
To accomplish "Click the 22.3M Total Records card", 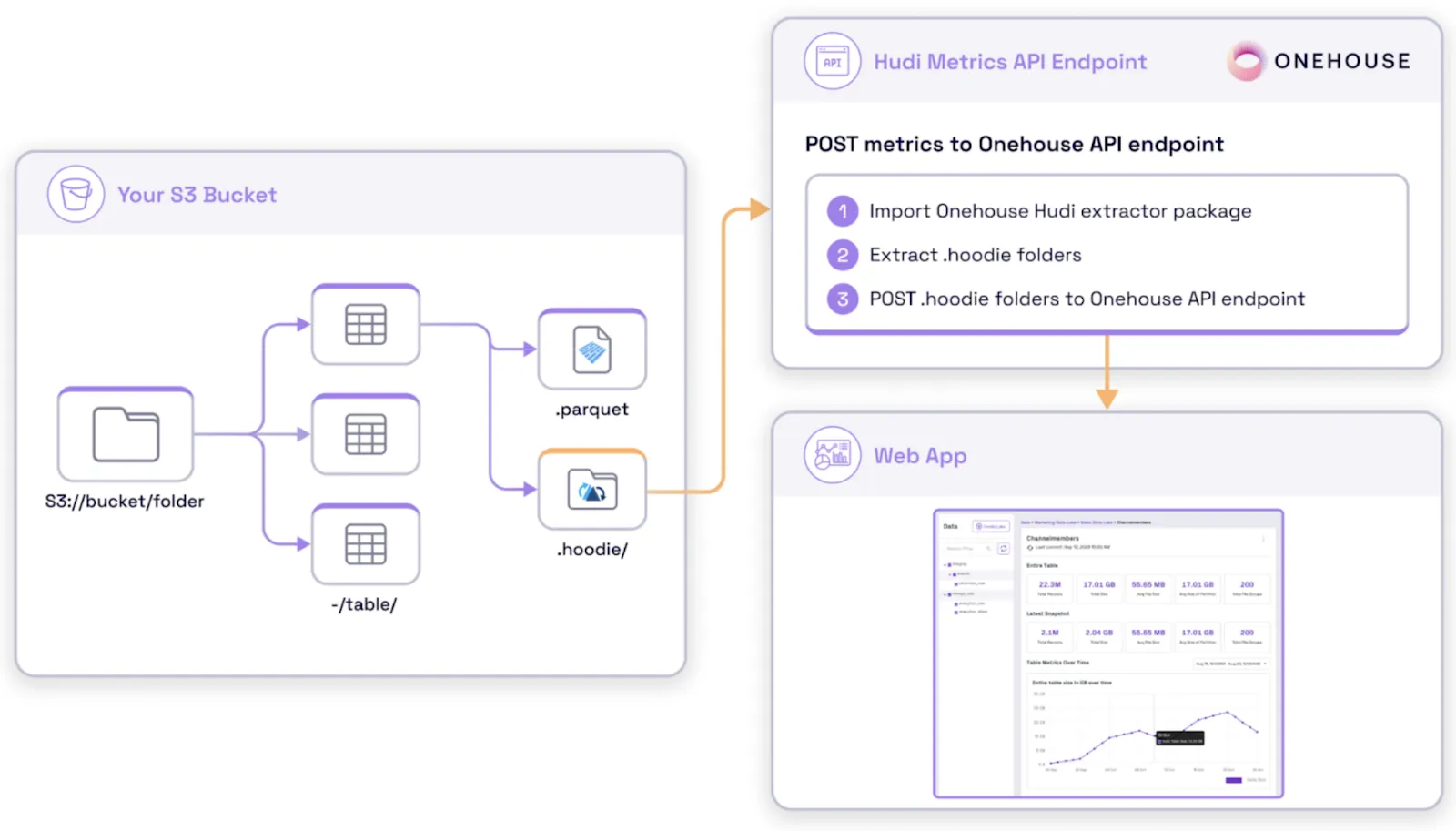I will point(1050,588).
